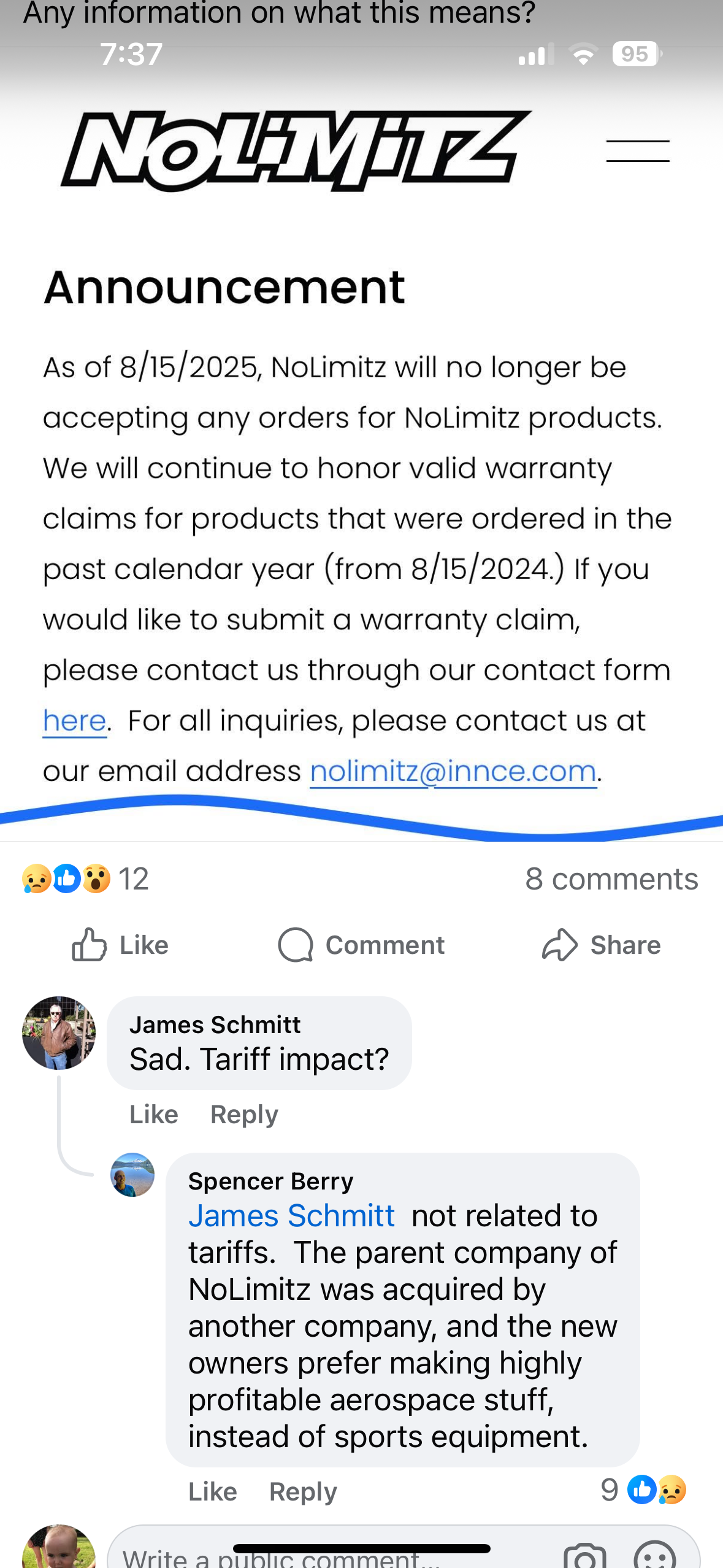Tap the Comment speech bubble icon

[296, 945]
